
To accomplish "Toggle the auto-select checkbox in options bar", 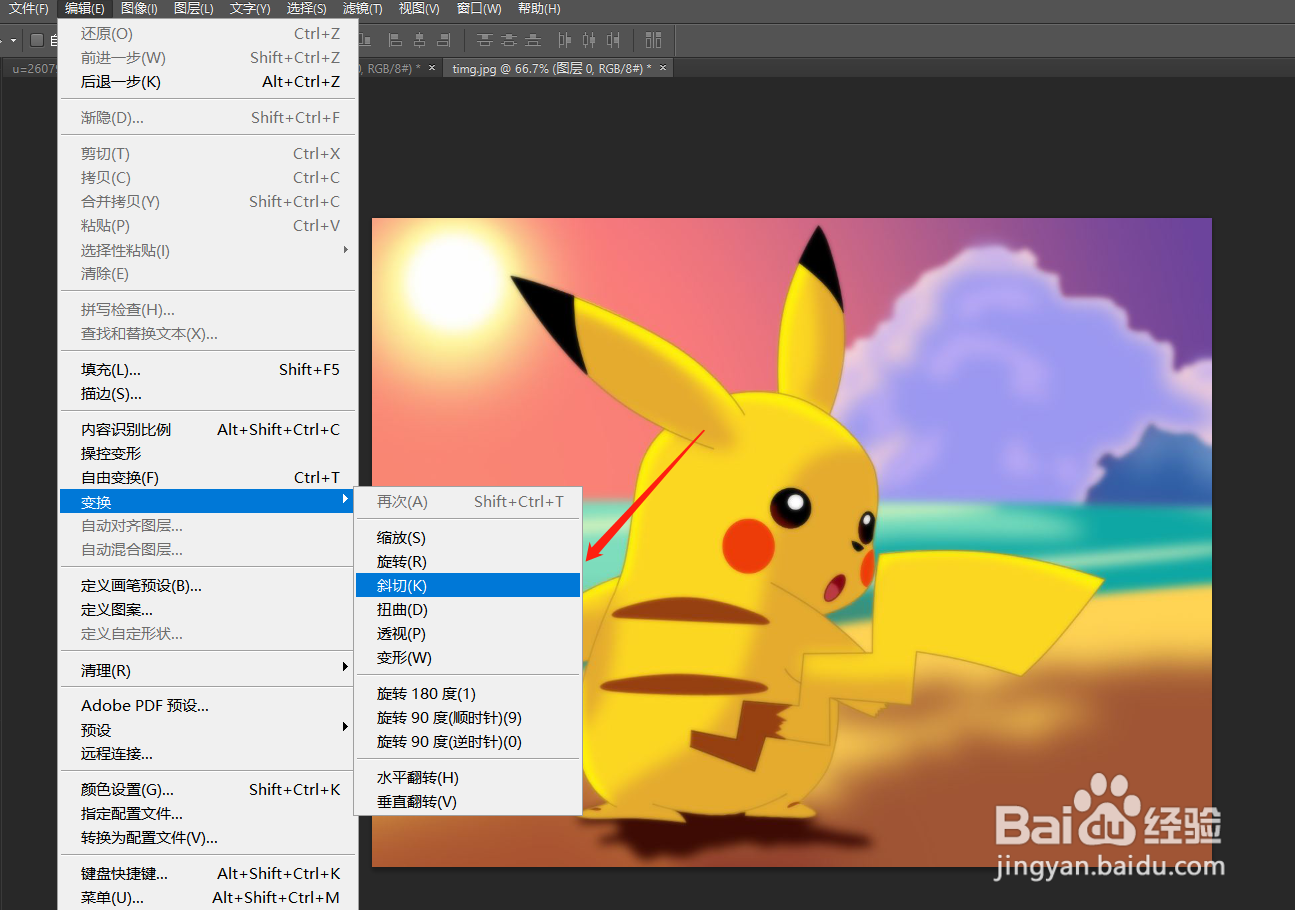I will tap(37, 40).
